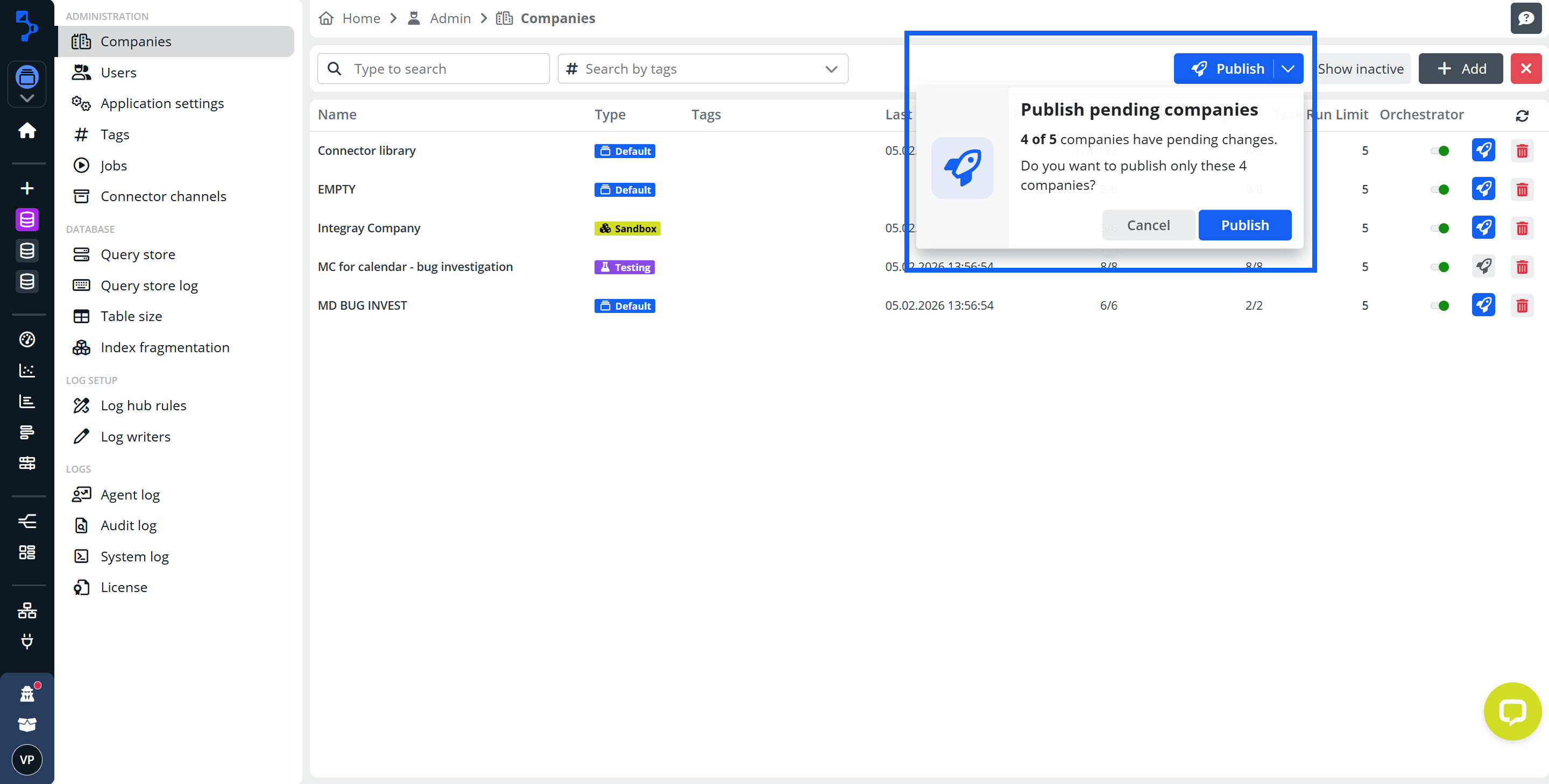The width and height of the screenshot is (1549, 784).
Task: Refresh the companies table
Action: 1523,116
